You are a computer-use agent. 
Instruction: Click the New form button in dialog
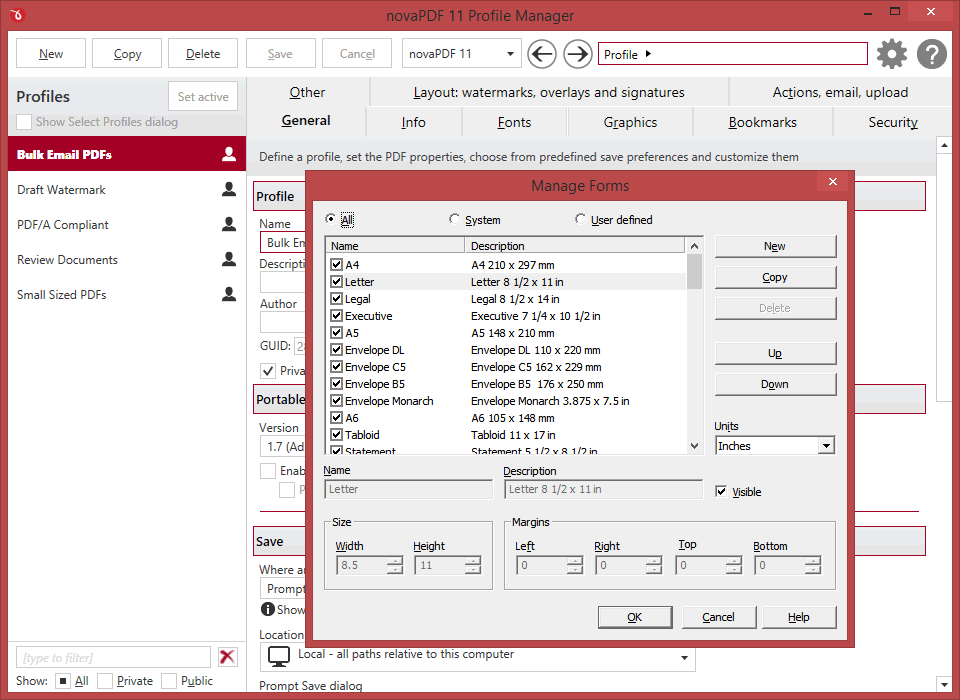[774, 246]
